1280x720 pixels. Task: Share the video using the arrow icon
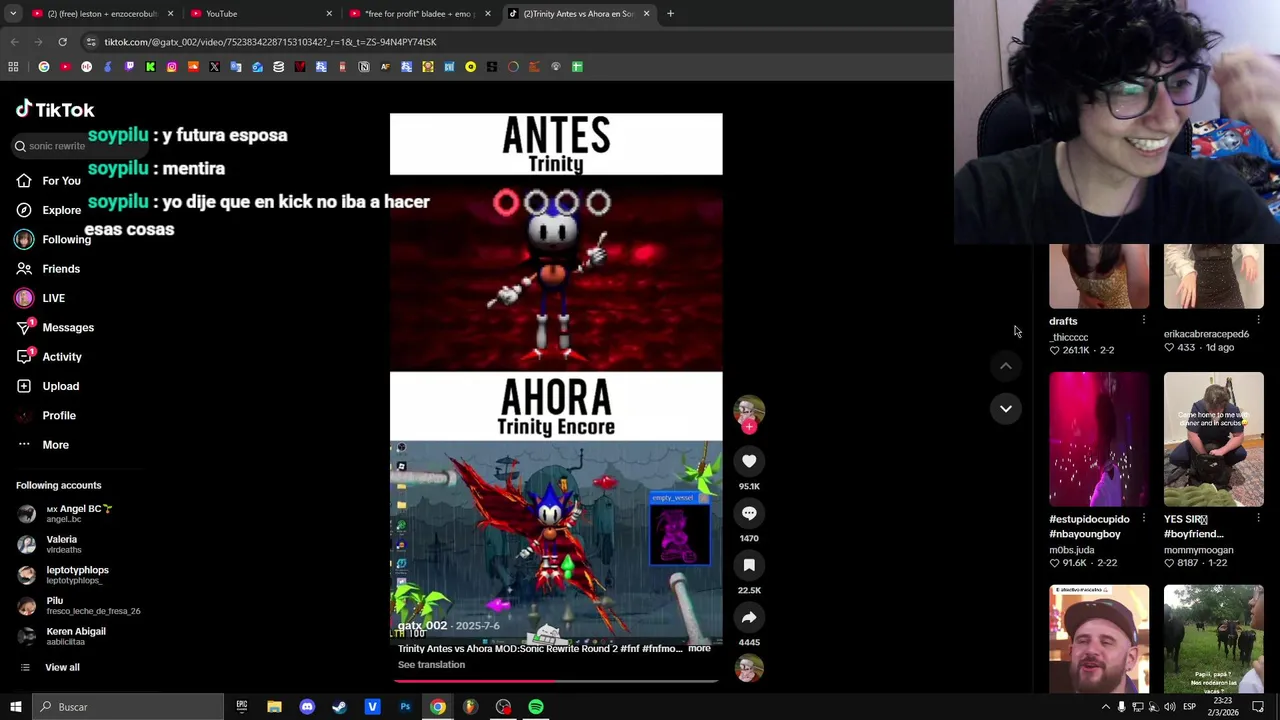tap(749, 617)
